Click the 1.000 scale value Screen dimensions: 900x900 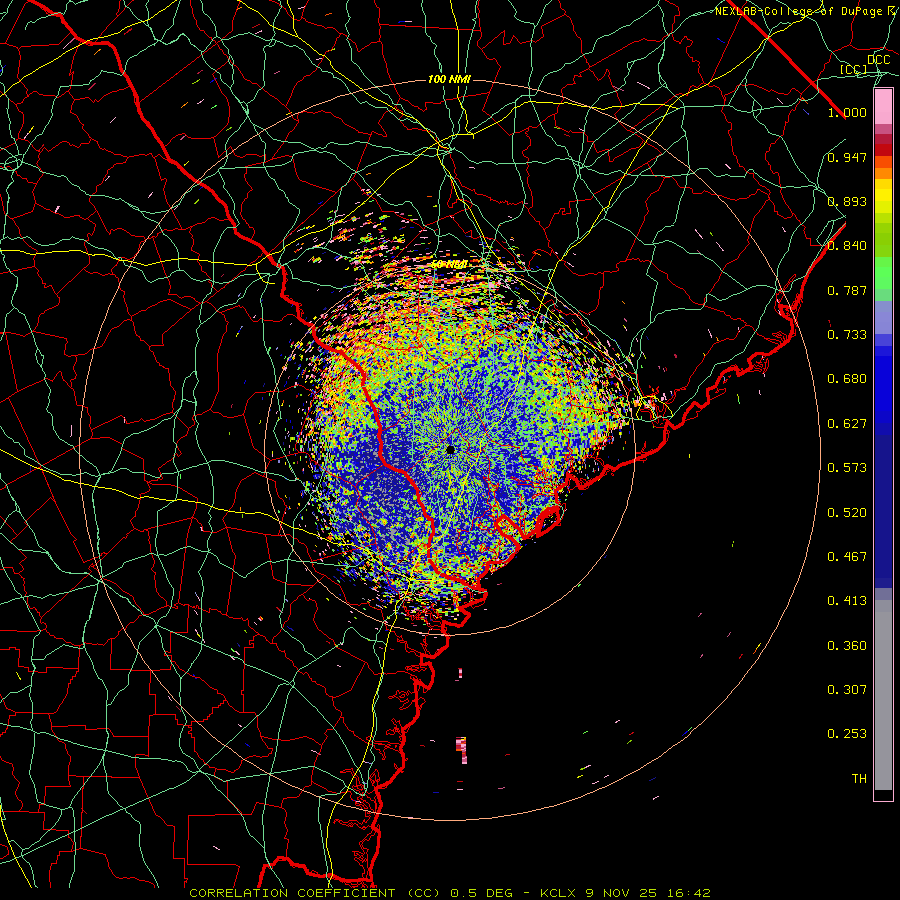pyautogui.click(x=847, y=112)
